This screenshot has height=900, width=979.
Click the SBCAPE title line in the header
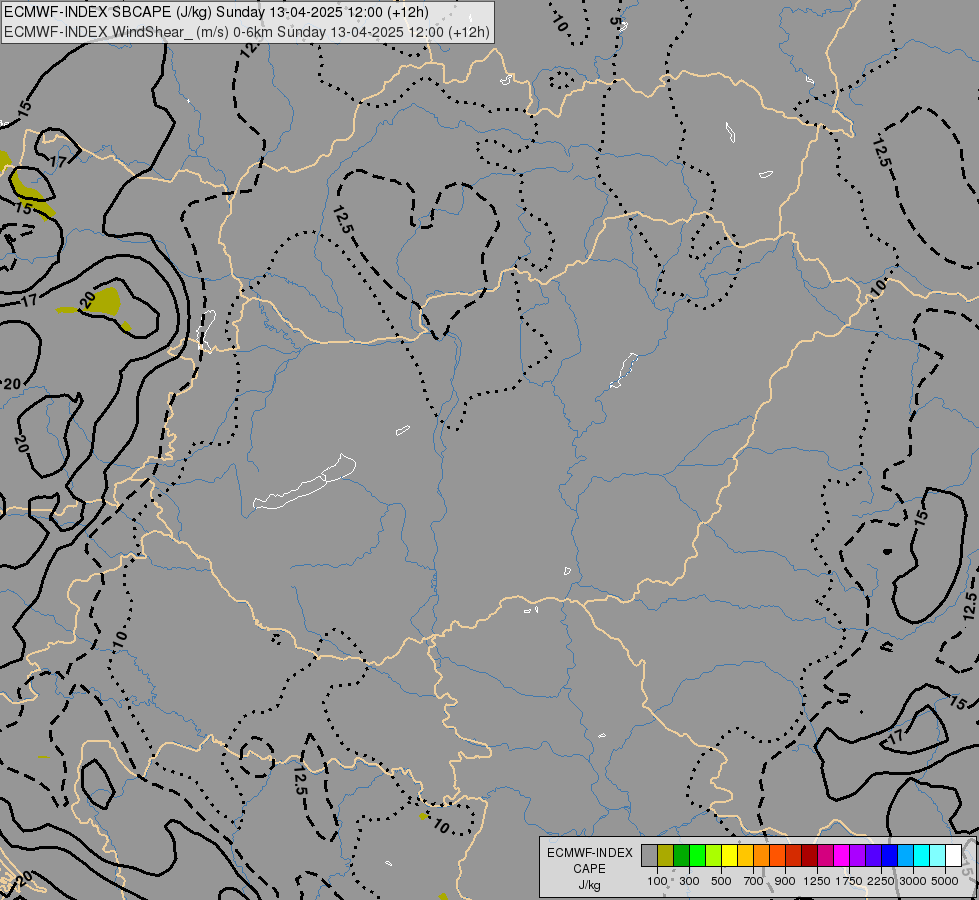tap(217, 12)
